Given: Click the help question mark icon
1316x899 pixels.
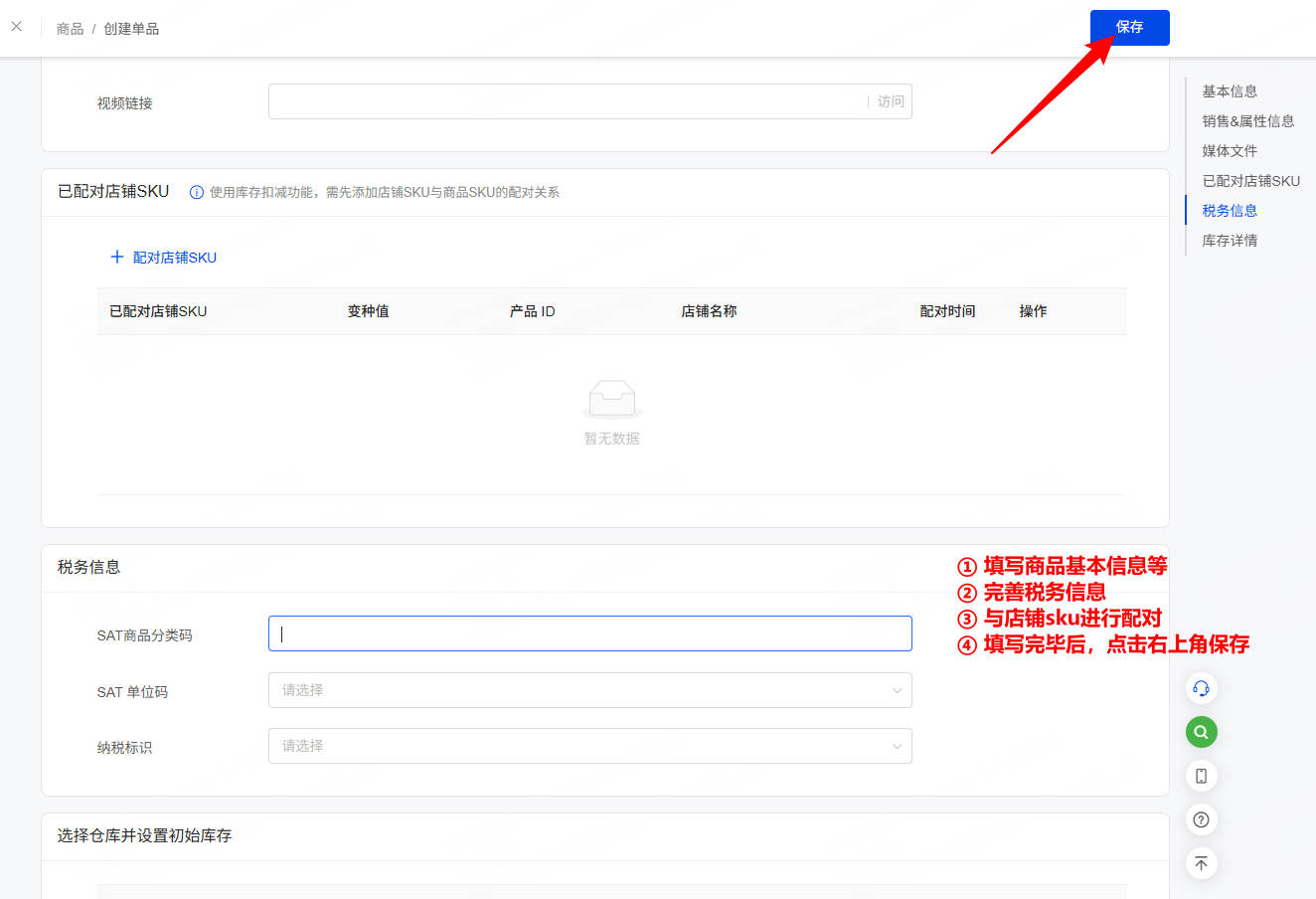Looking at the screenshot, I should (1201, 818).
